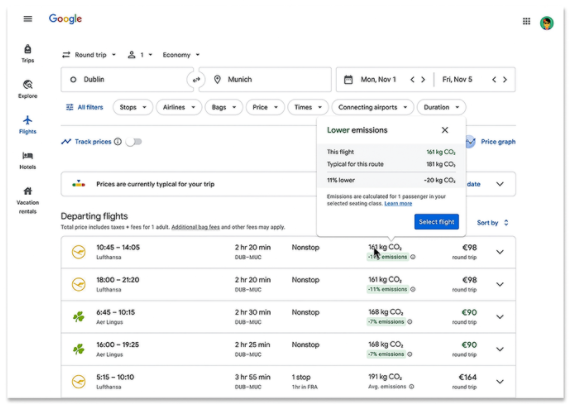Image resolution: width=569 pixels, height=404 pixels.
Task: Click Aer Lingus logo on 16:00 flight
Action: coord(79,349)
